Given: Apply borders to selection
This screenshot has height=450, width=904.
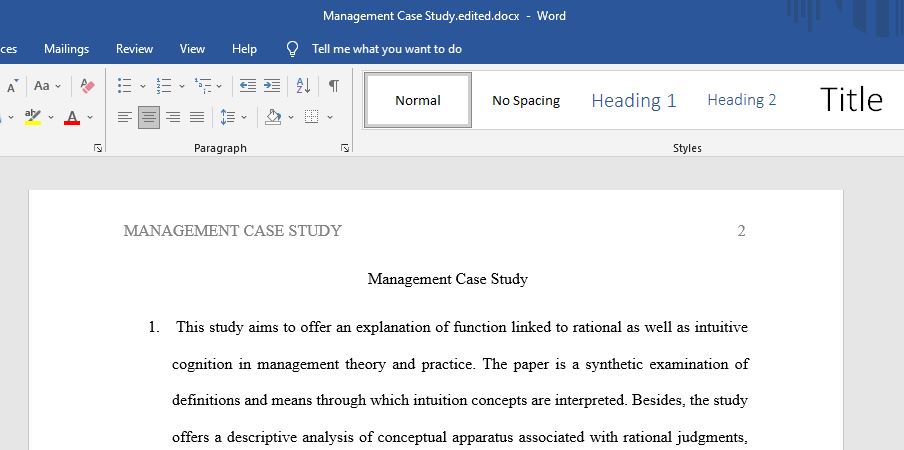Looking at the screenshot, I should [311, 118].
